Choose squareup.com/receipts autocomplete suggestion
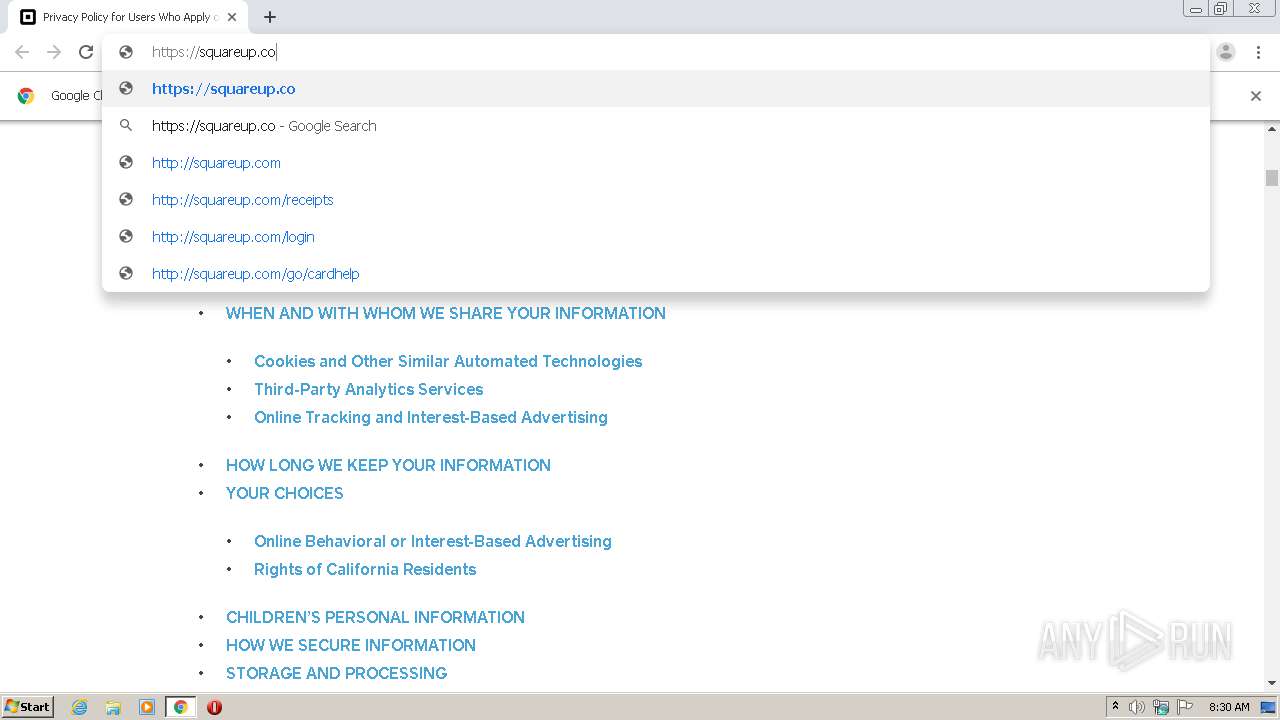 pos(243,200)
